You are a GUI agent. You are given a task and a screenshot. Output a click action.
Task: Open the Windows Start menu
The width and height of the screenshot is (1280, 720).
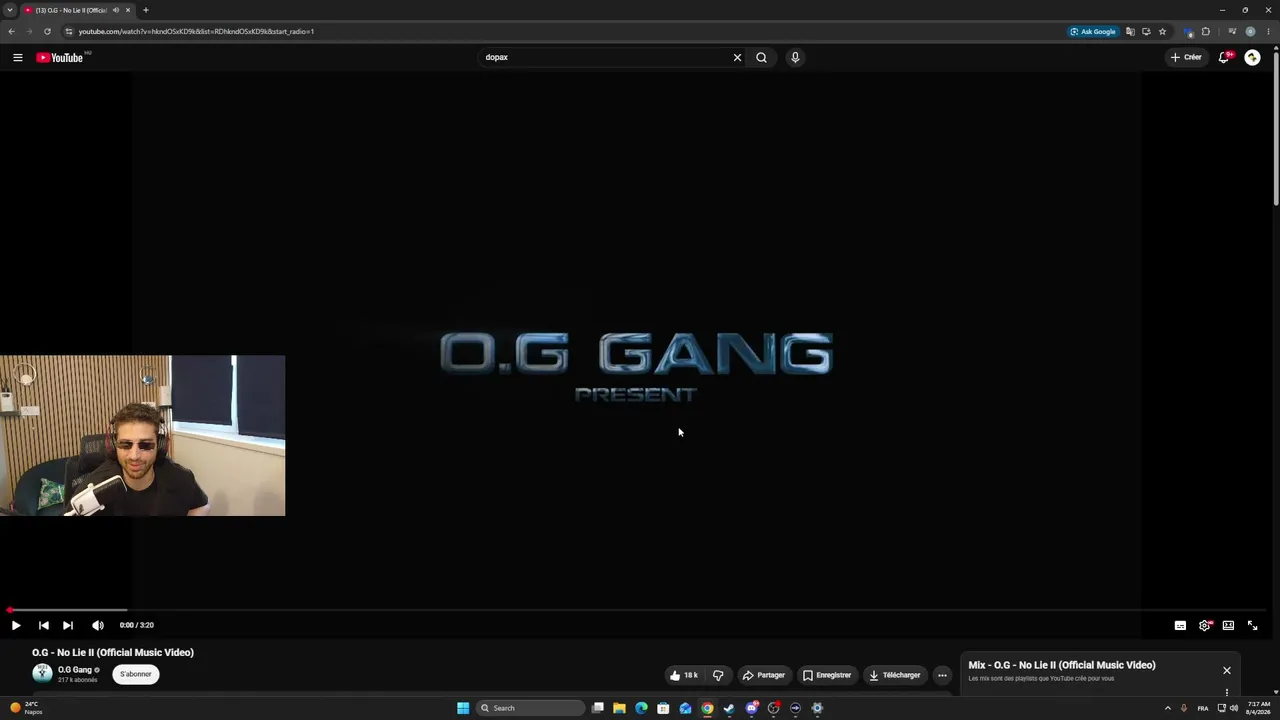463,708
